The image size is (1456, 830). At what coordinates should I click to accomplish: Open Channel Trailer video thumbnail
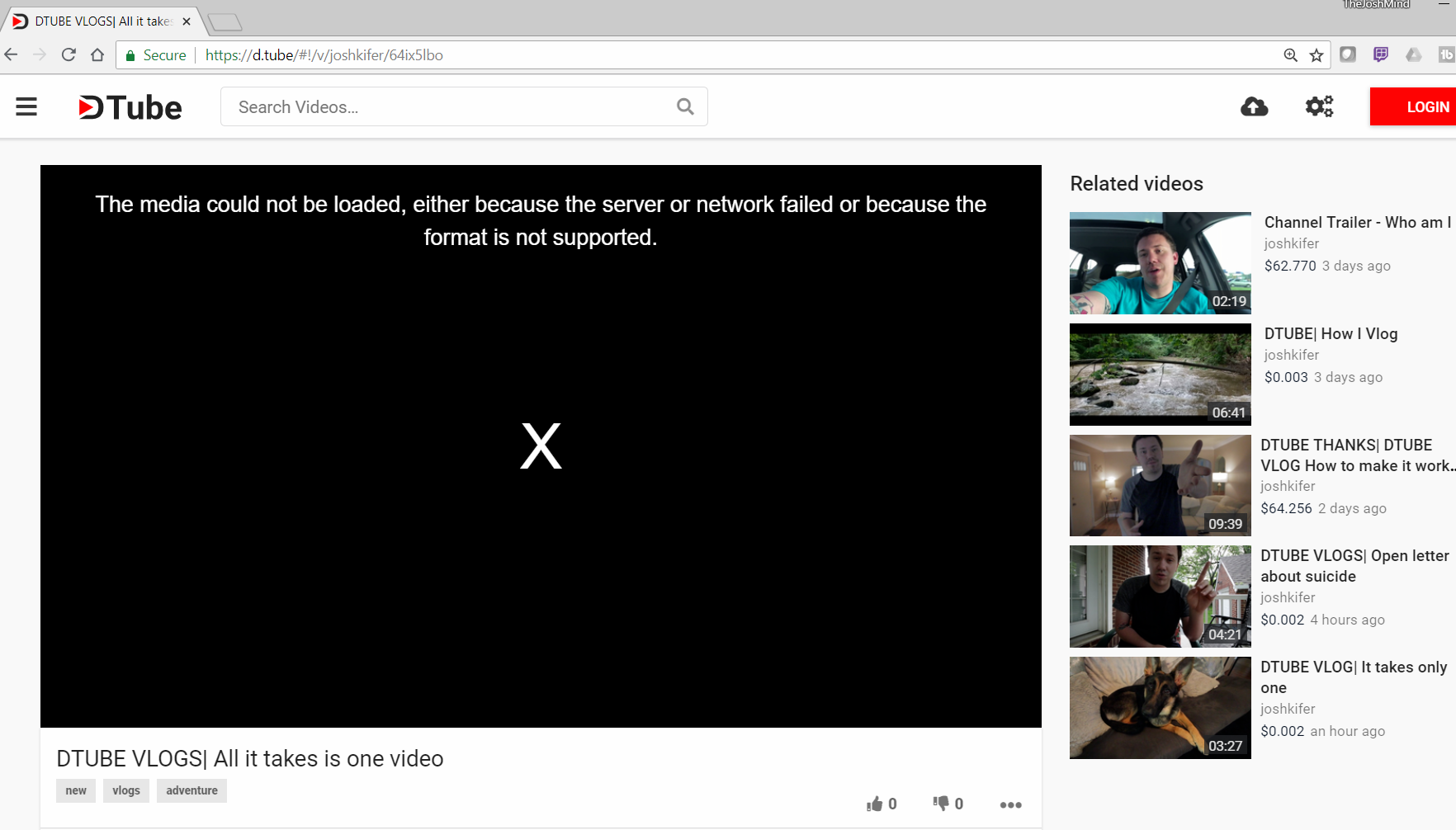[1161, 263]
